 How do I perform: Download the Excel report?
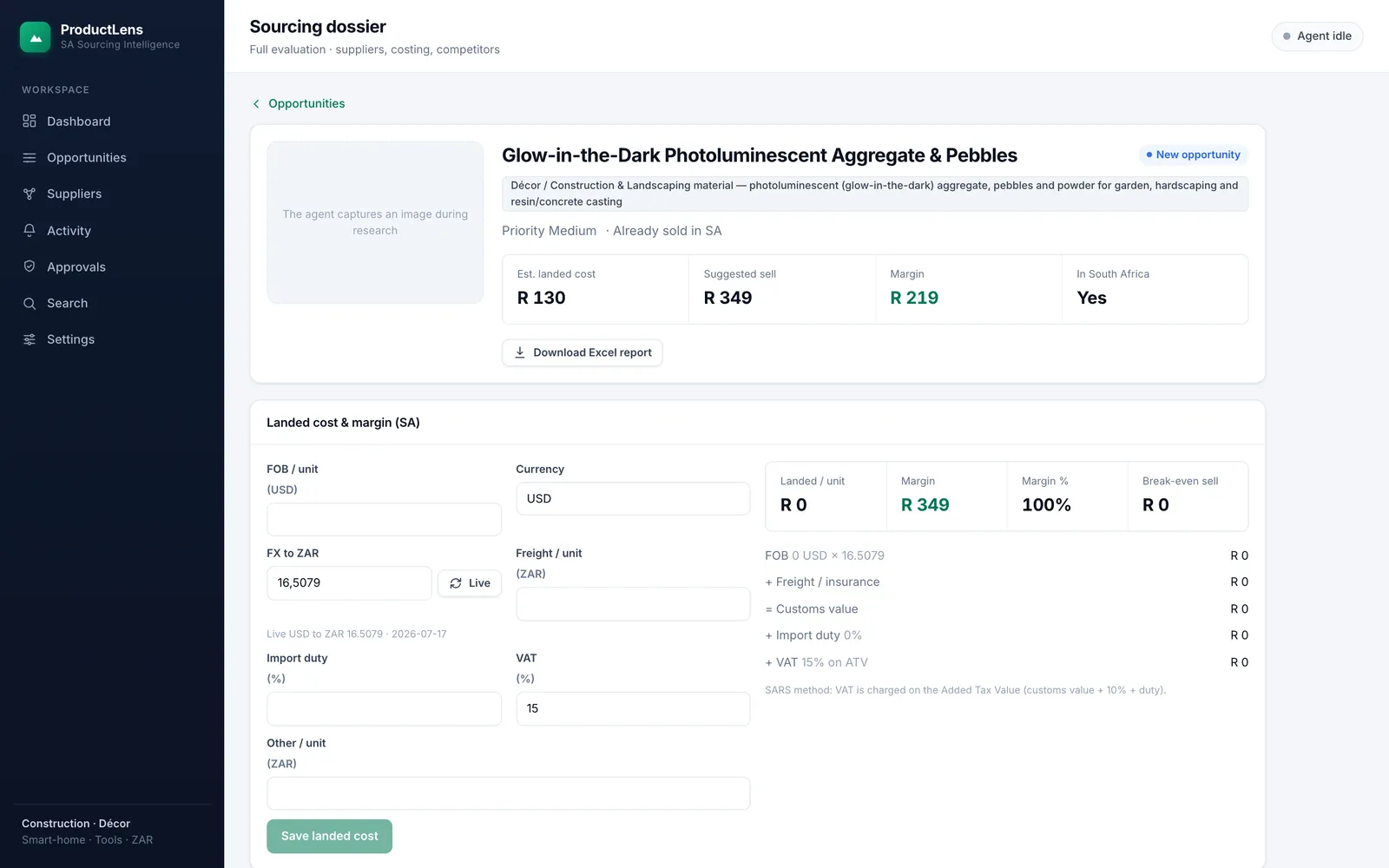pyautogui.click(x=582, y=352)
